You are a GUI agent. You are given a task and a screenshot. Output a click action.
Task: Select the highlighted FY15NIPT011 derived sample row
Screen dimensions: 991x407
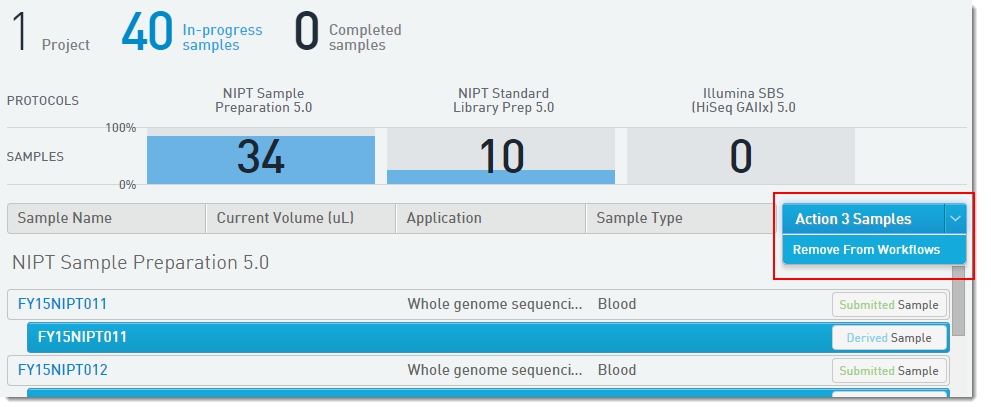pos(400,337)
